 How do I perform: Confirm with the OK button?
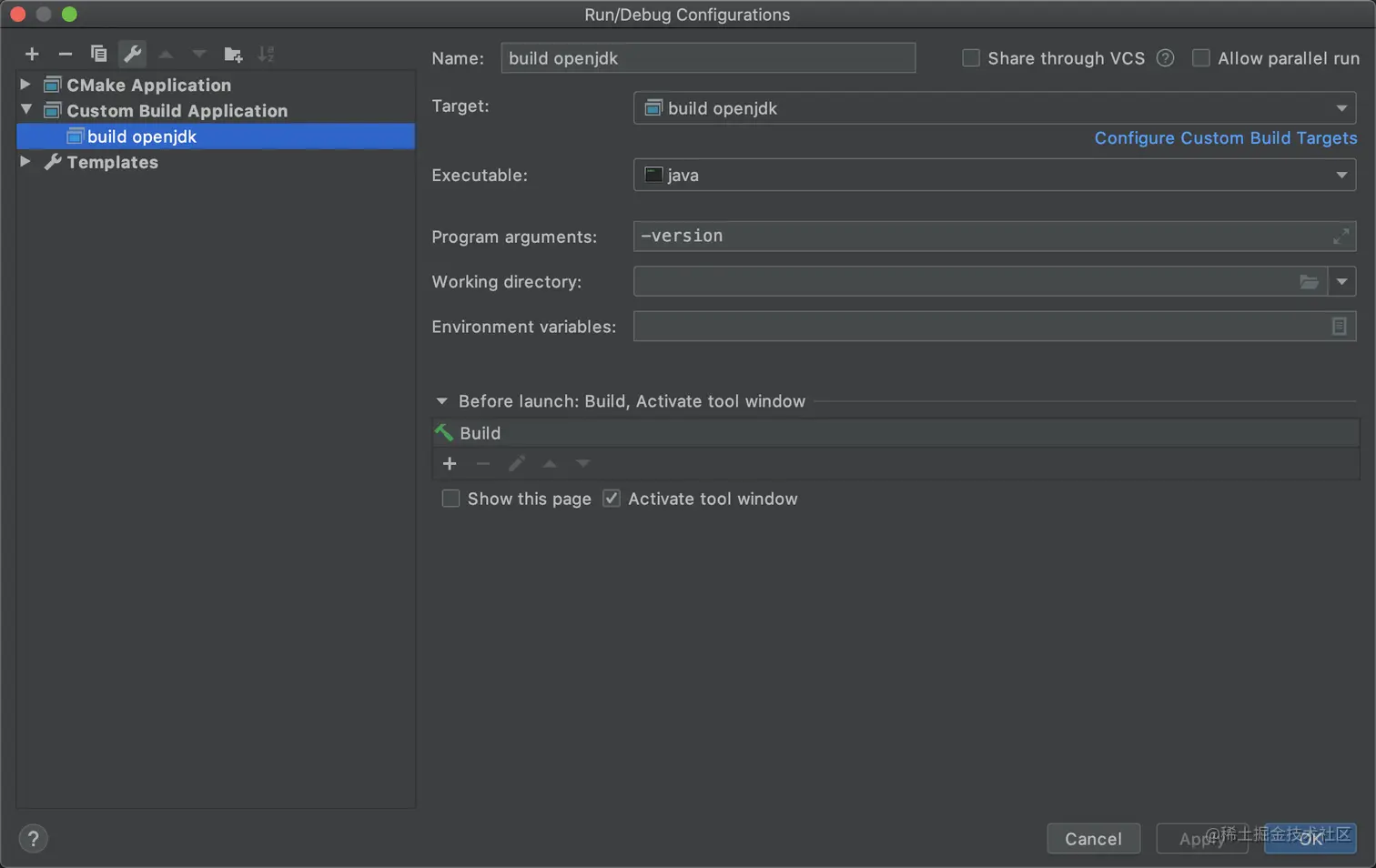click(x=1310, y=839)
